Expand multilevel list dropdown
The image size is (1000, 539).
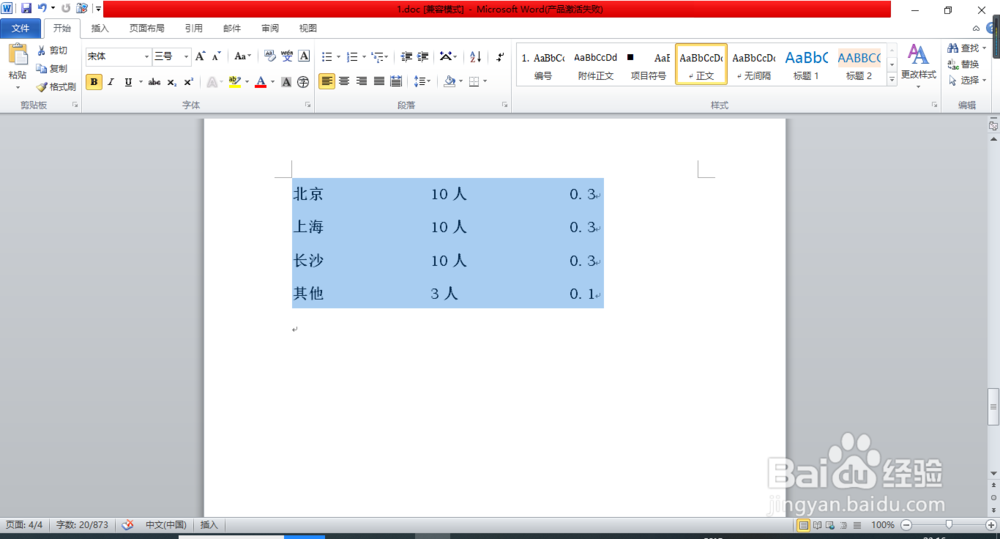click(x=386, y=57)
